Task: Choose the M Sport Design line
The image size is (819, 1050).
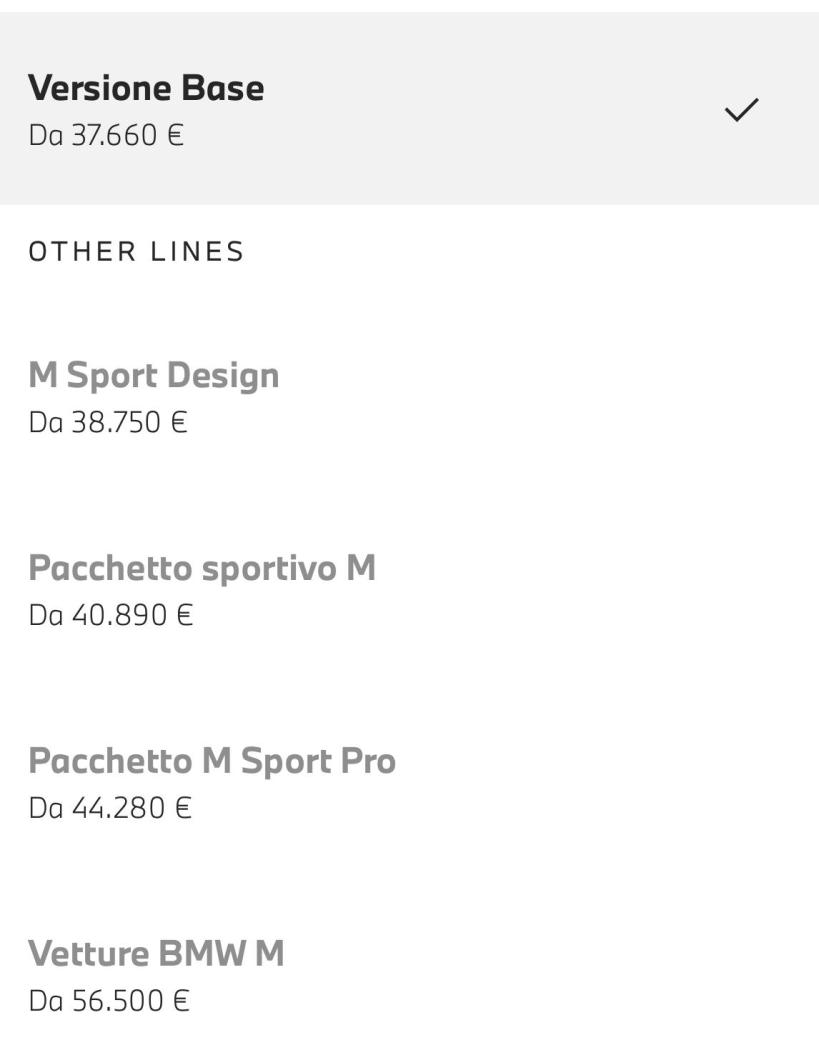Action: coord(154,376)
